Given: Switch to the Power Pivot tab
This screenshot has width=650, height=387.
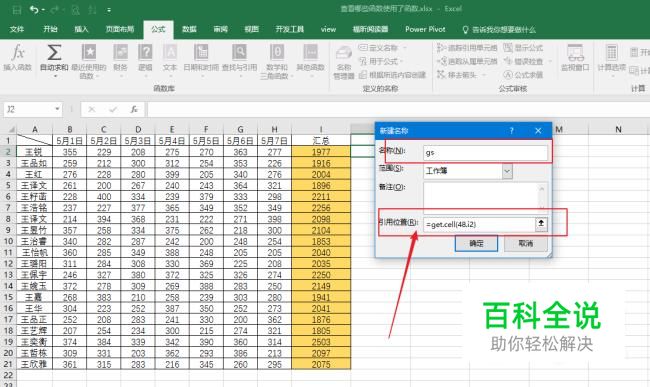Looking at the screenshot, I should pyautogui.click(x=425, y=29).
